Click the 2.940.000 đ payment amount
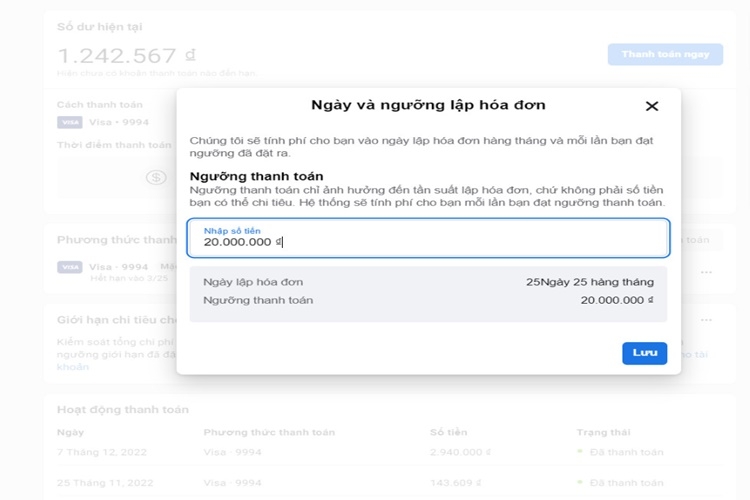 (x=463, y=452)
